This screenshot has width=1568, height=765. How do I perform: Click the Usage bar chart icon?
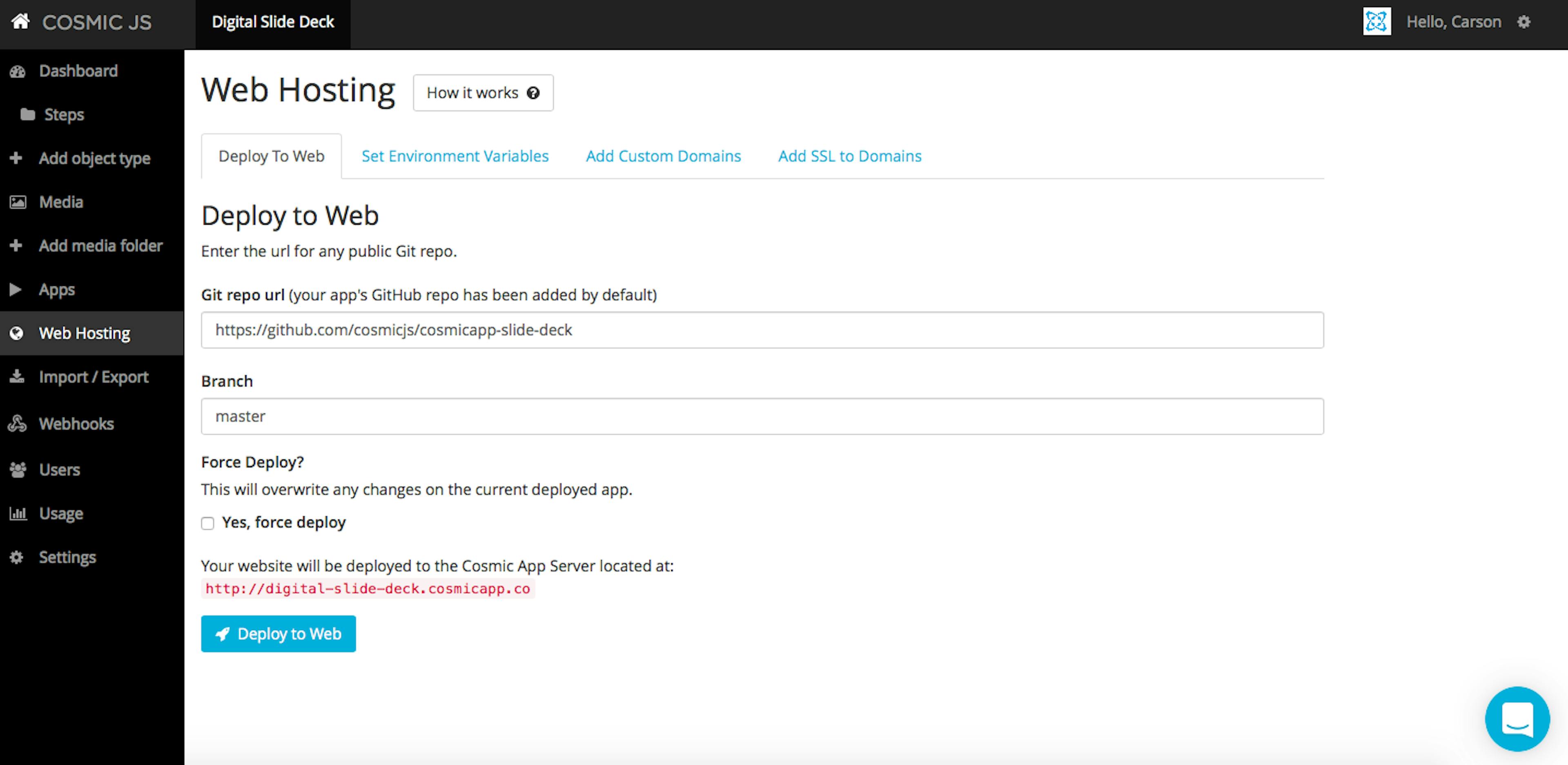tap(18, 513)
